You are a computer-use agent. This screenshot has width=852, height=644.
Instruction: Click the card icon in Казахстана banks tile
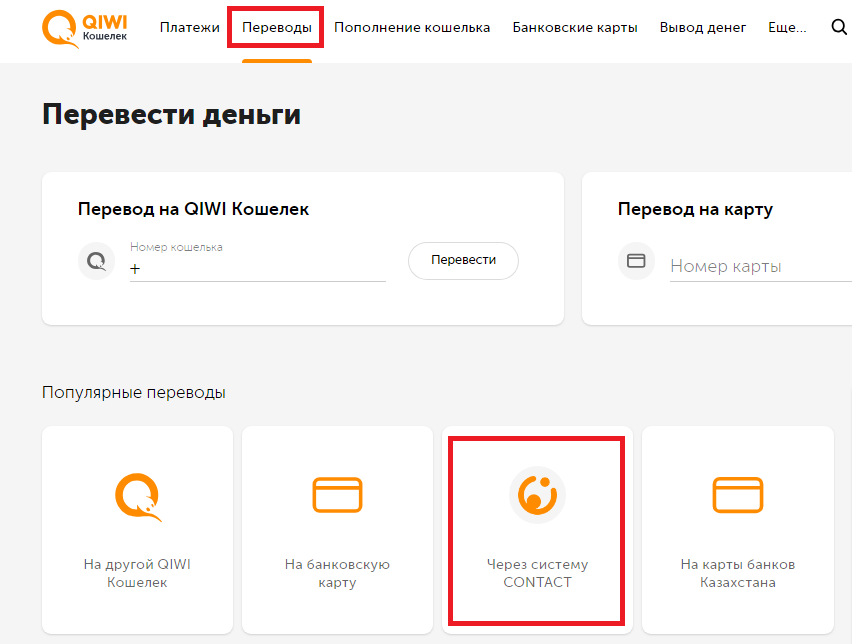point(738,495)
